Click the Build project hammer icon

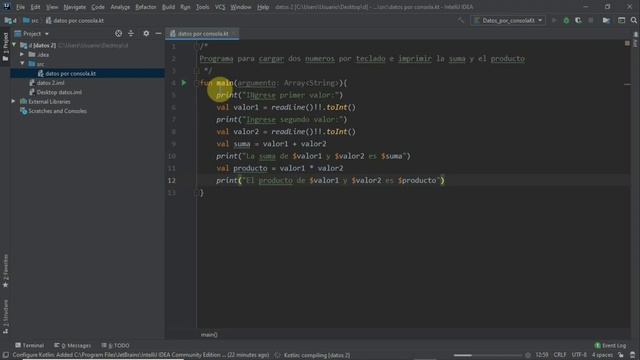click(461, 20)
